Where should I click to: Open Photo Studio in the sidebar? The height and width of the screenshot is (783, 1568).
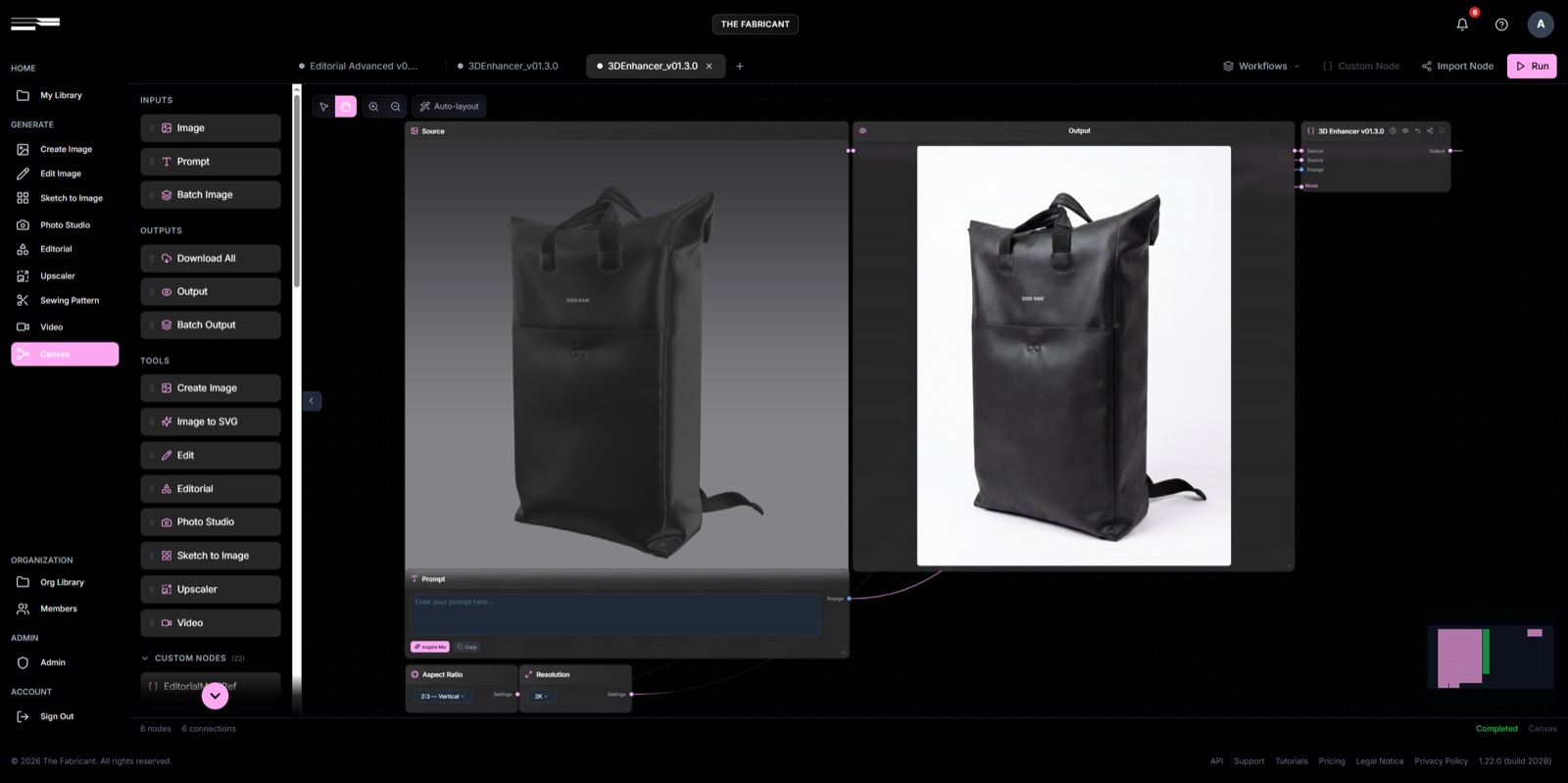point(65,224)
